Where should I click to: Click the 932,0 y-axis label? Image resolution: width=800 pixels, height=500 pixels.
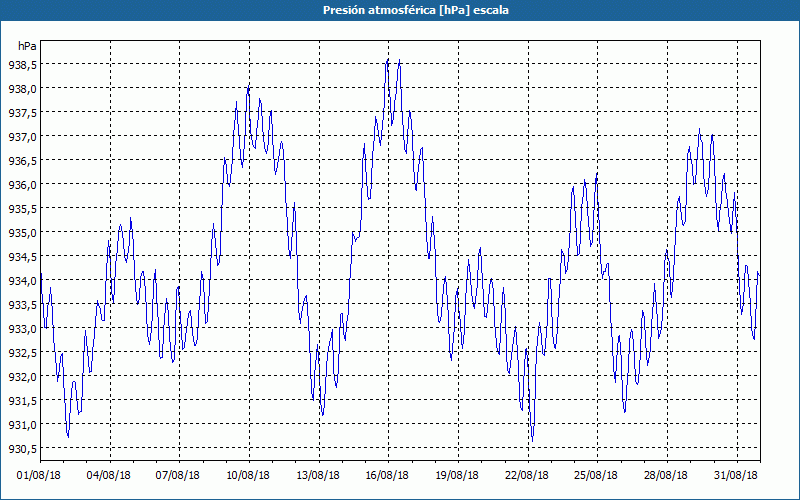coord(22,377)
